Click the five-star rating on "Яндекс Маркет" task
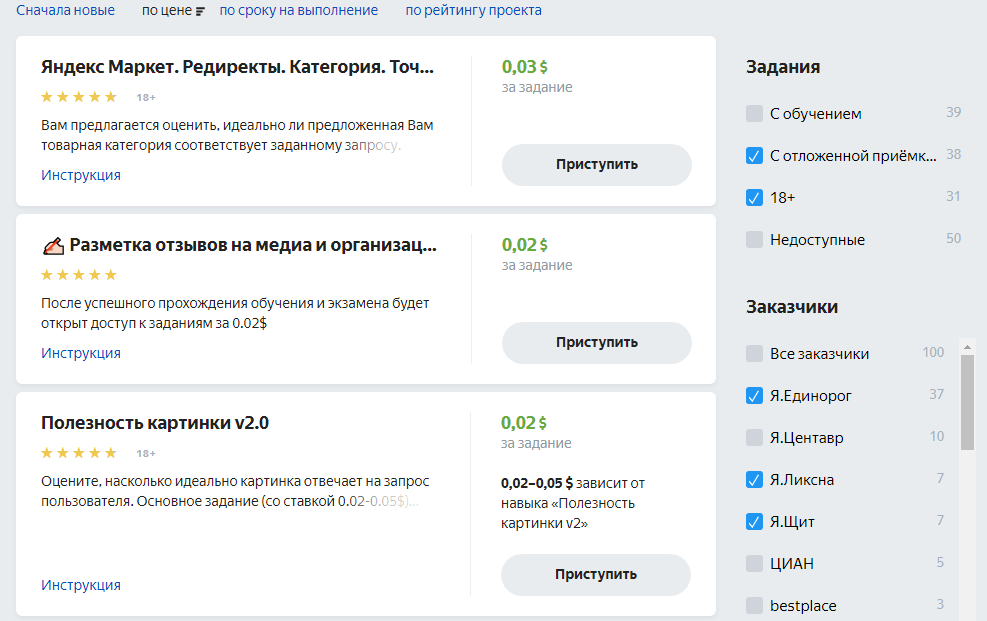 [78, 97]
